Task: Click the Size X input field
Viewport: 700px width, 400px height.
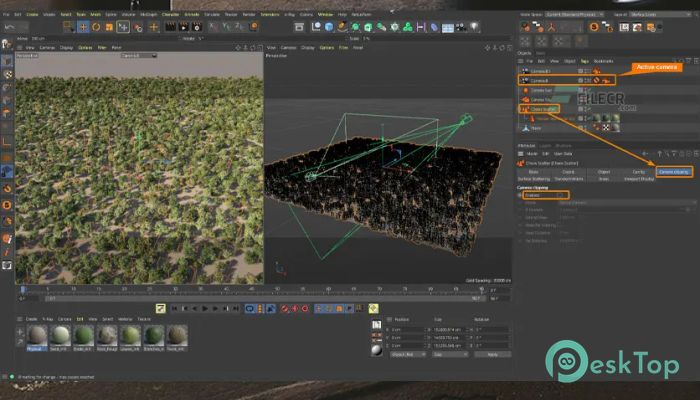Action: click(450, 329)
